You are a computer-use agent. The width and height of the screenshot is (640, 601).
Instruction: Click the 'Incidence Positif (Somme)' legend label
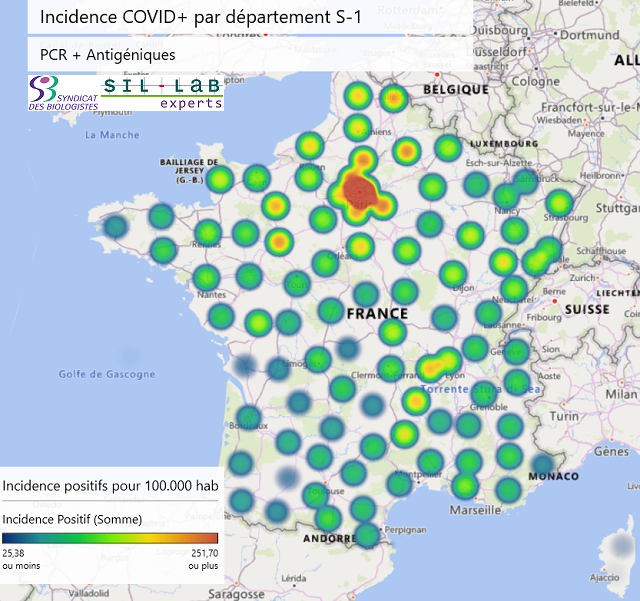(x=72, y=519)
